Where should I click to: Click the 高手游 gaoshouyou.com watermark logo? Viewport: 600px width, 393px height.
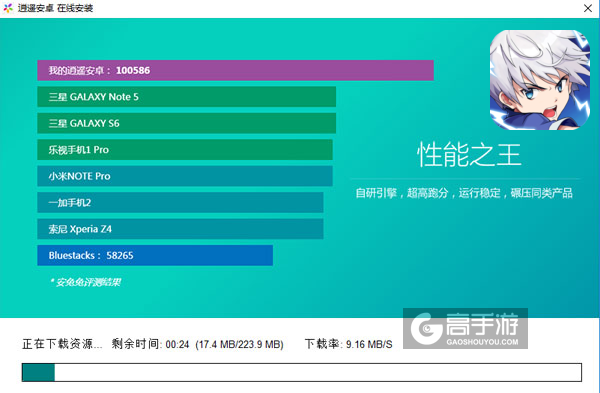point(465,328)
